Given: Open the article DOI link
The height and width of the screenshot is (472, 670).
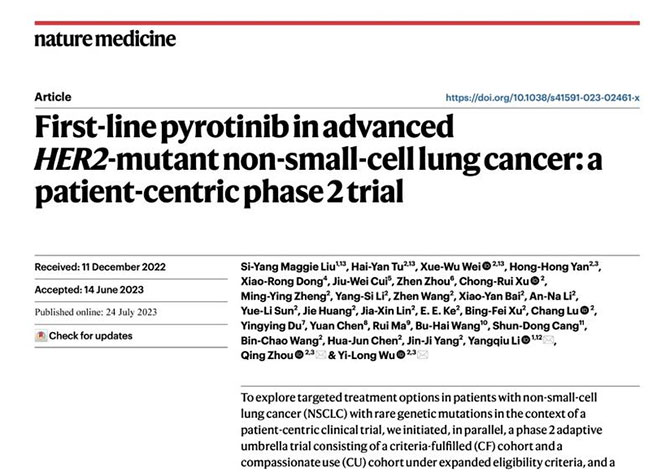Looking at the screenshot, I should tap(542, 98).
